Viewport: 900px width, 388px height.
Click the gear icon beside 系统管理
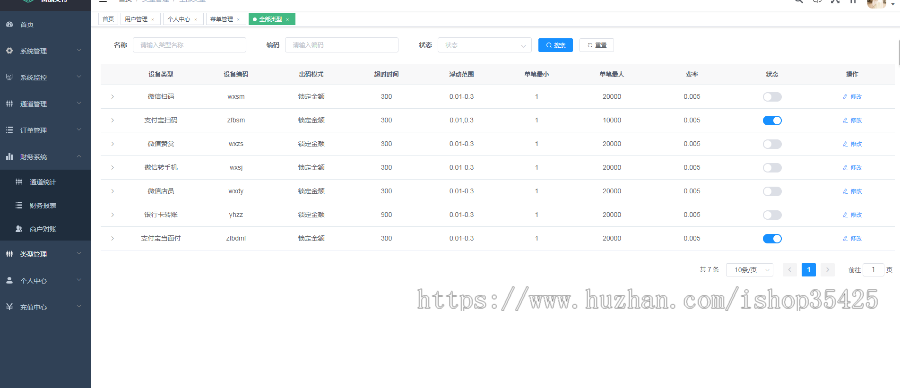pos(9,51)
